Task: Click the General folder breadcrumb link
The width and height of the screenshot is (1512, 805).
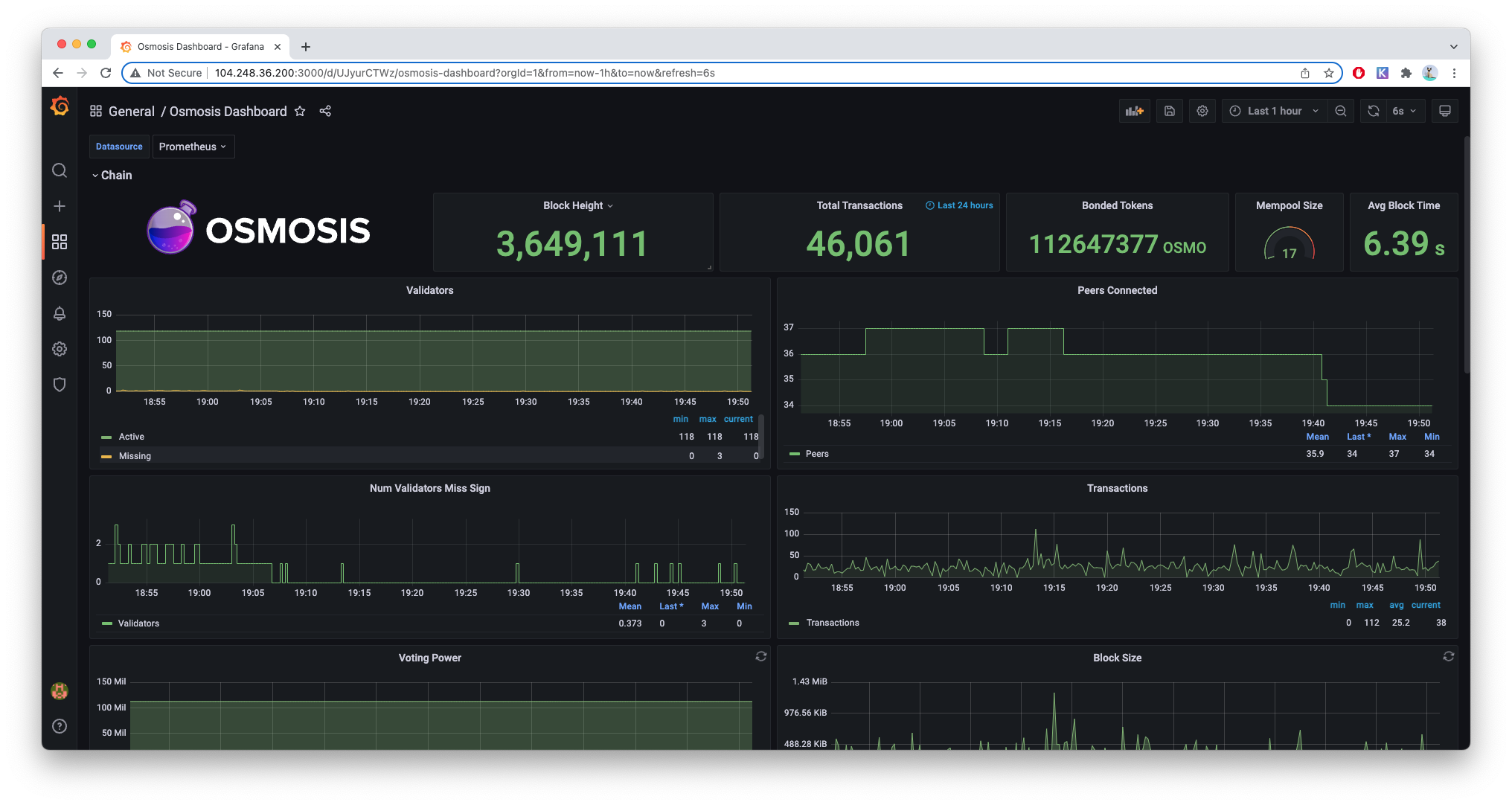Action: click(131, 111)
